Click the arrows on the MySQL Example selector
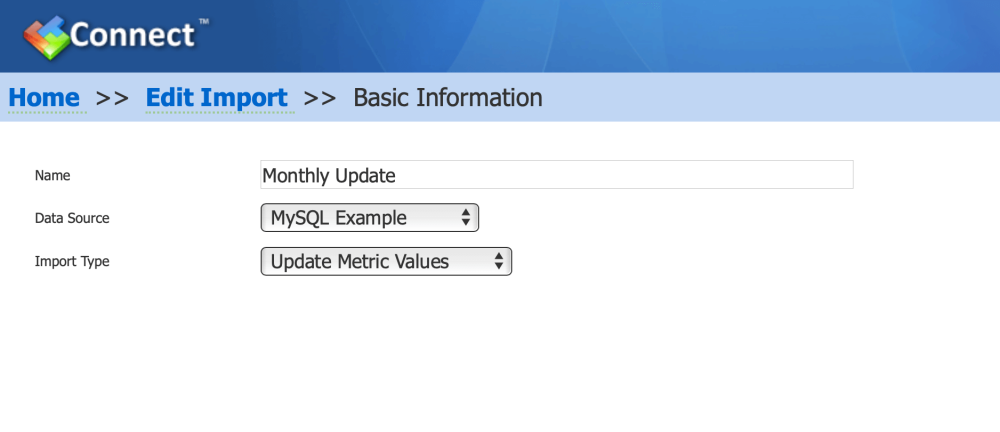The width and height of the screenshot is (1000, 432). (466, 218)
